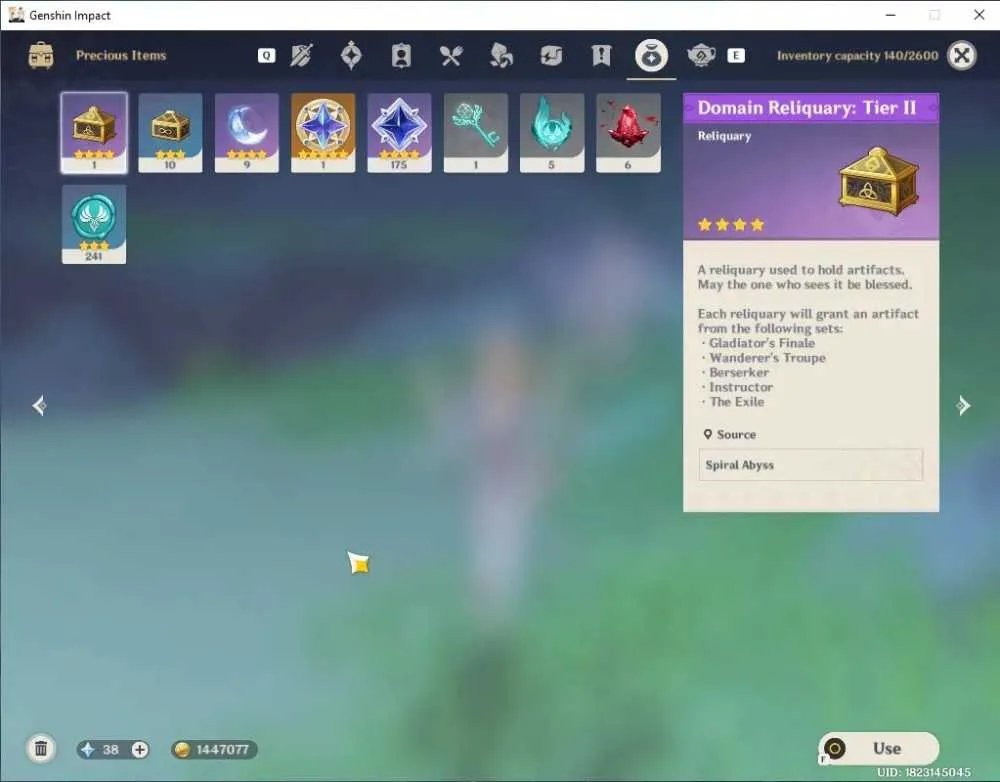Click the trash can delete icon
Viewport: 1000px width, 782px height.
41,748
